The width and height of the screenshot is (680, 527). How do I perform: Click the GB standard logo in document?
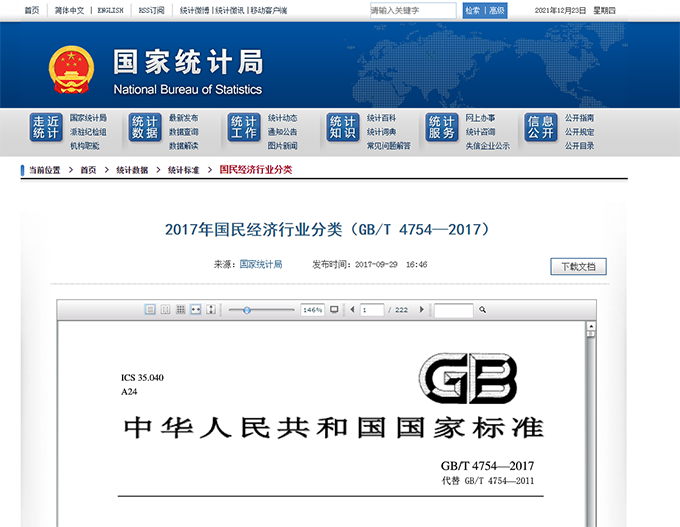[468, 378]
